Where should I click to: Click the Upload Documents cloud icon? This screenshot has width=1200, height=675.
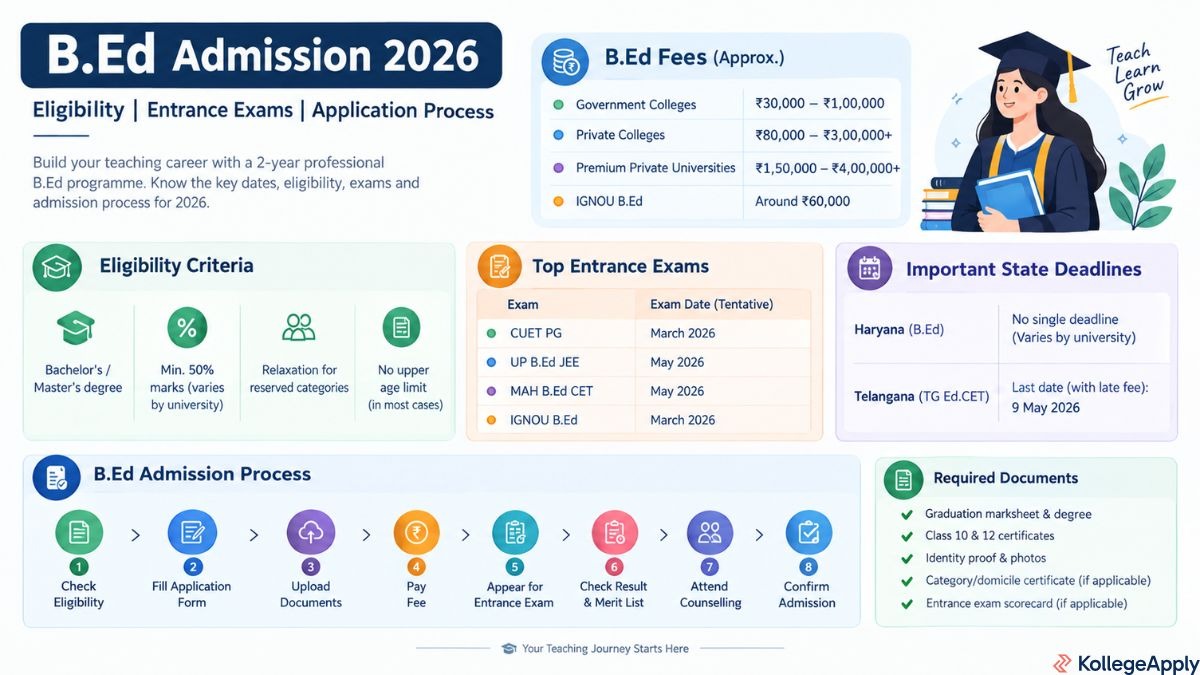coord(310,533)
